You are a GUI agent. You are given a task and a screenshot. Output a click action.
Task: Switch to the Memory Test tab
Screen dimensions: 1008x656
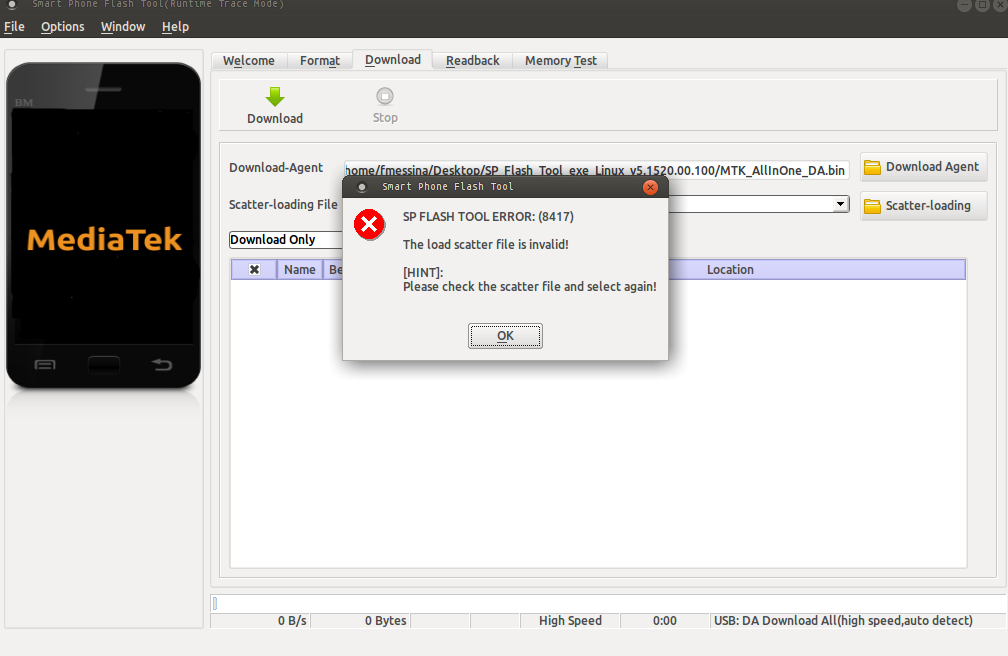[560, 61]
